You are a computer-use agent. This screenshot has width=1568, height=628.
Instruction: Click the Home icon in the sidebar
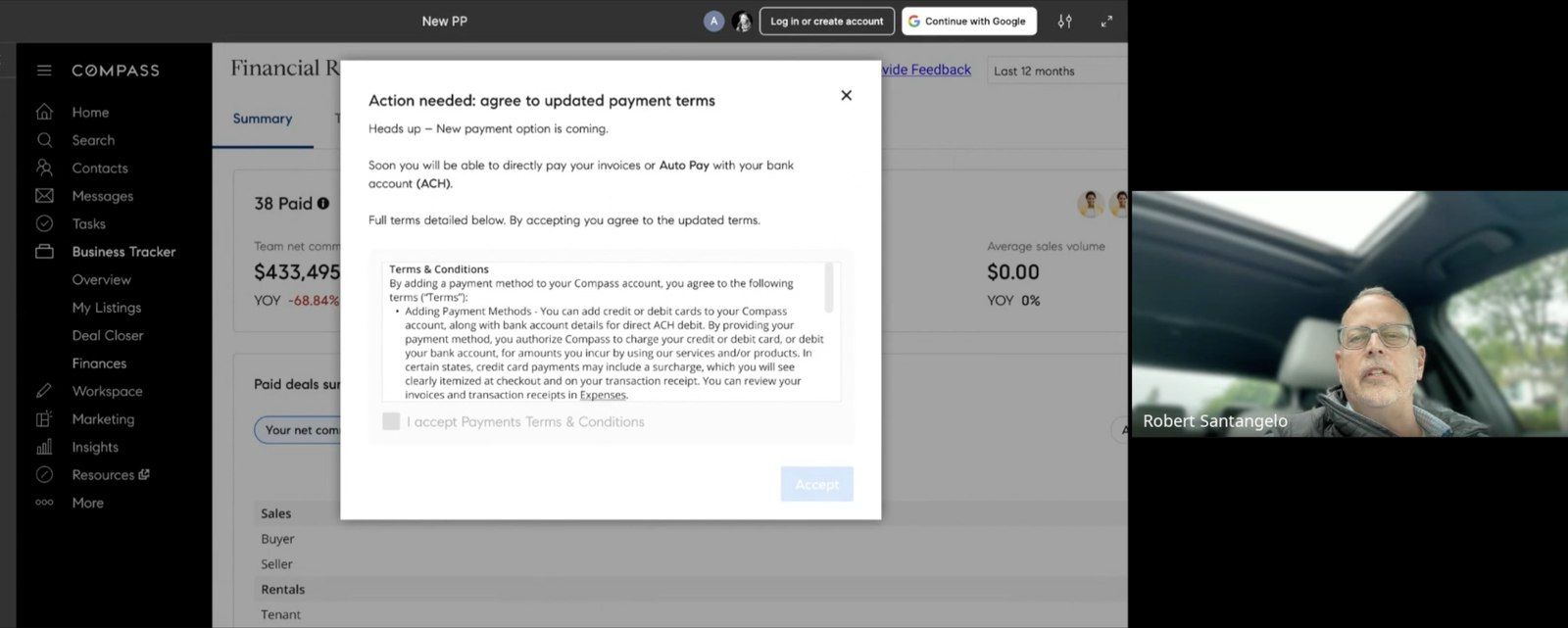[x=44, y=112]
